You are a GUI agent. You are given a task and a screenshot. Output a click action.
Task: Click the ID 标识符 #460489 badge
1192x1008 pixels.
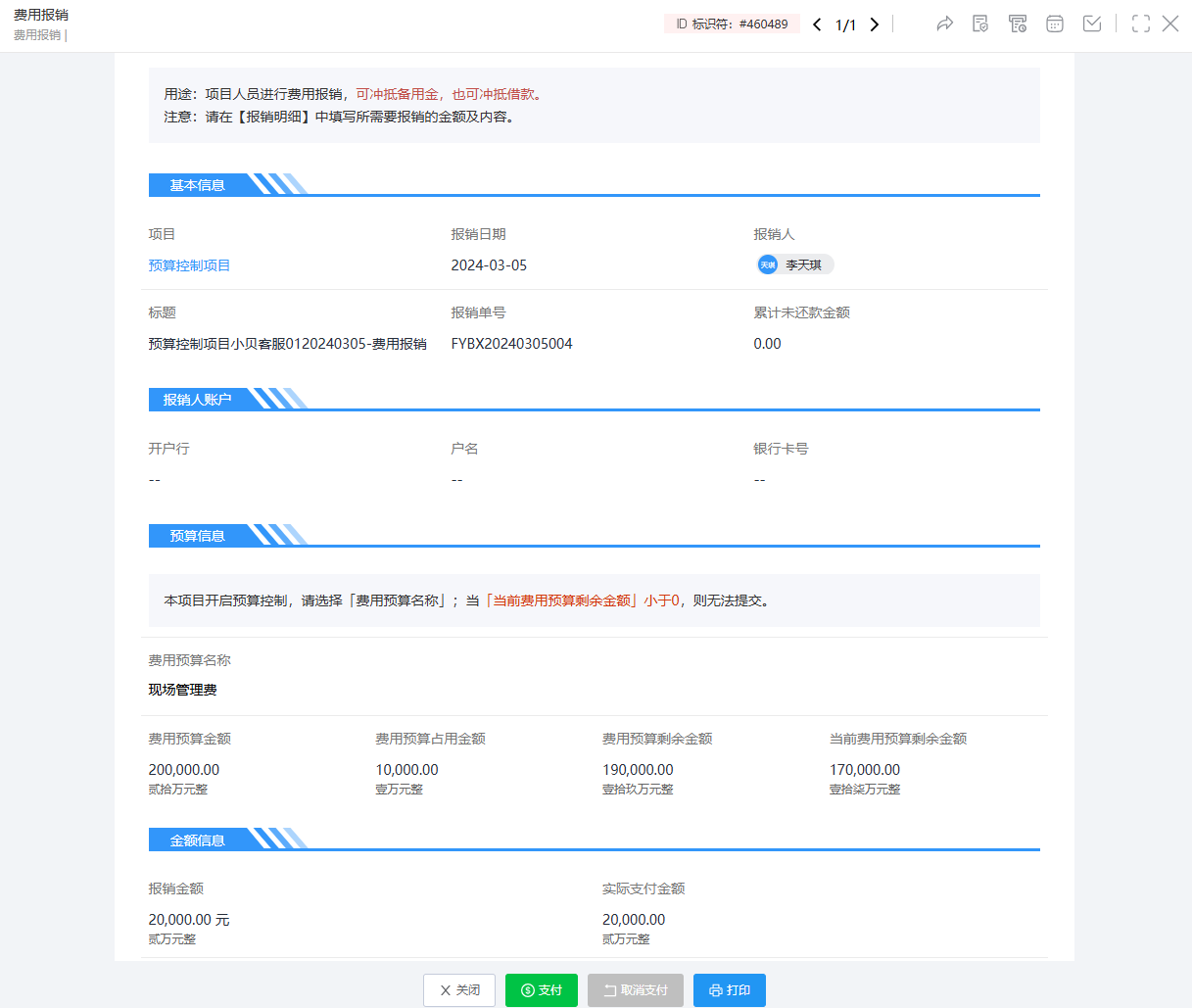(x=732, y=24)
